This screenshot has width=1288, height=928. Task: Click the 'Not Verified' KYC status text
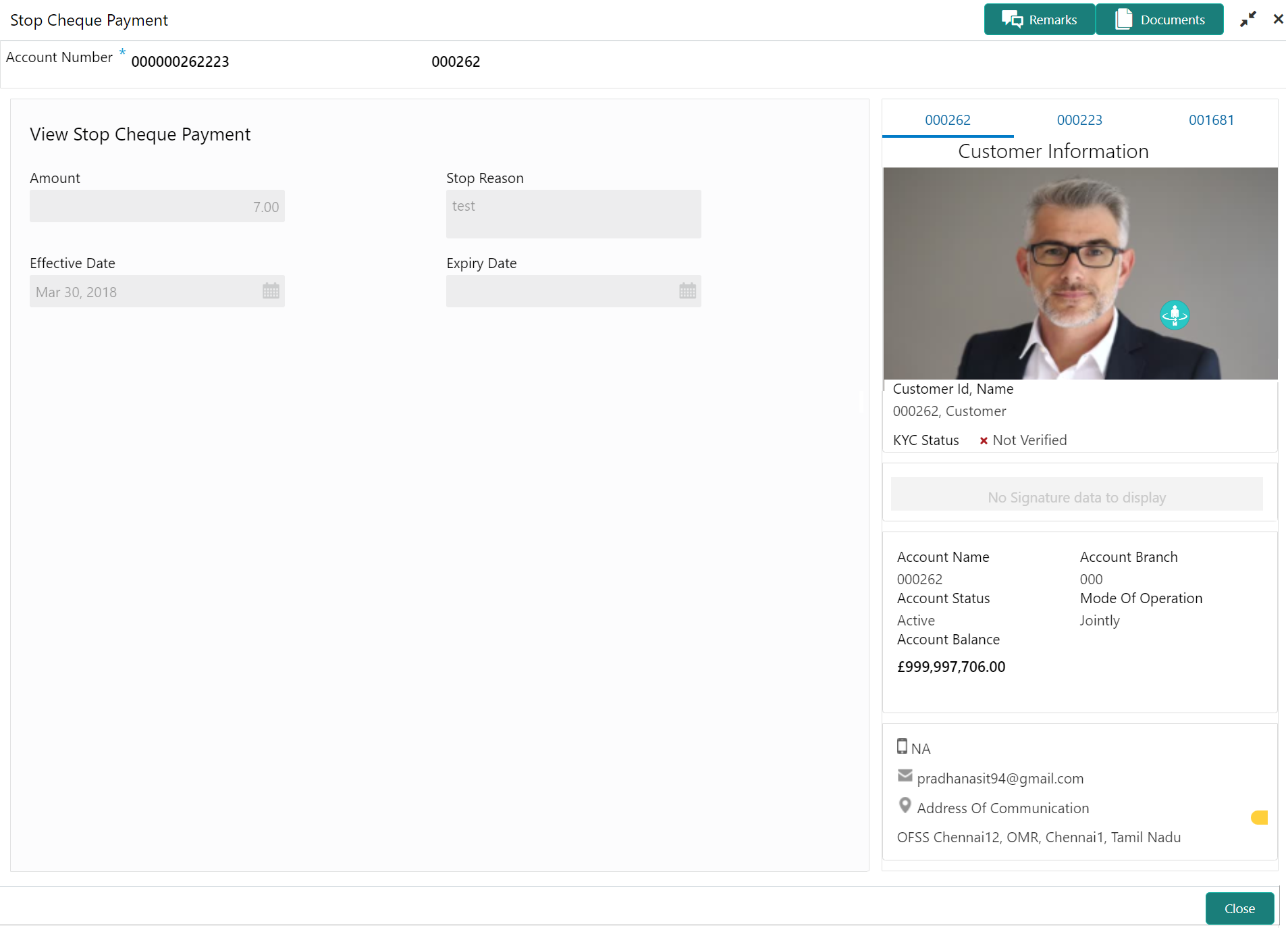[x=1030, y=440]
